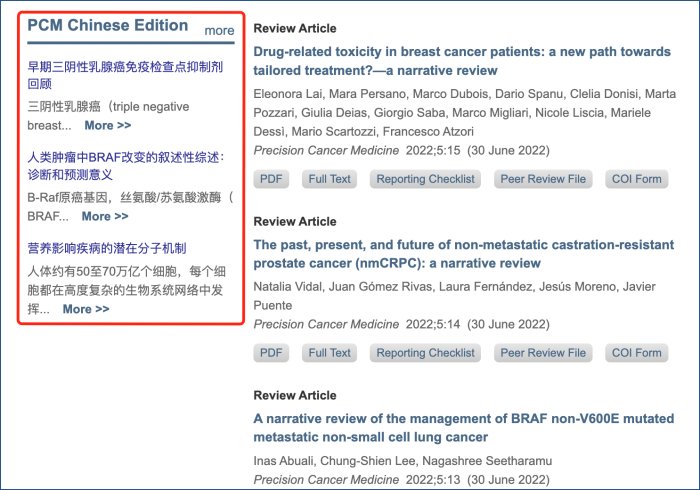Open the BRAF non-V600E lung cancer article
This screenshot has width=700, height=490.
point(464,428)
